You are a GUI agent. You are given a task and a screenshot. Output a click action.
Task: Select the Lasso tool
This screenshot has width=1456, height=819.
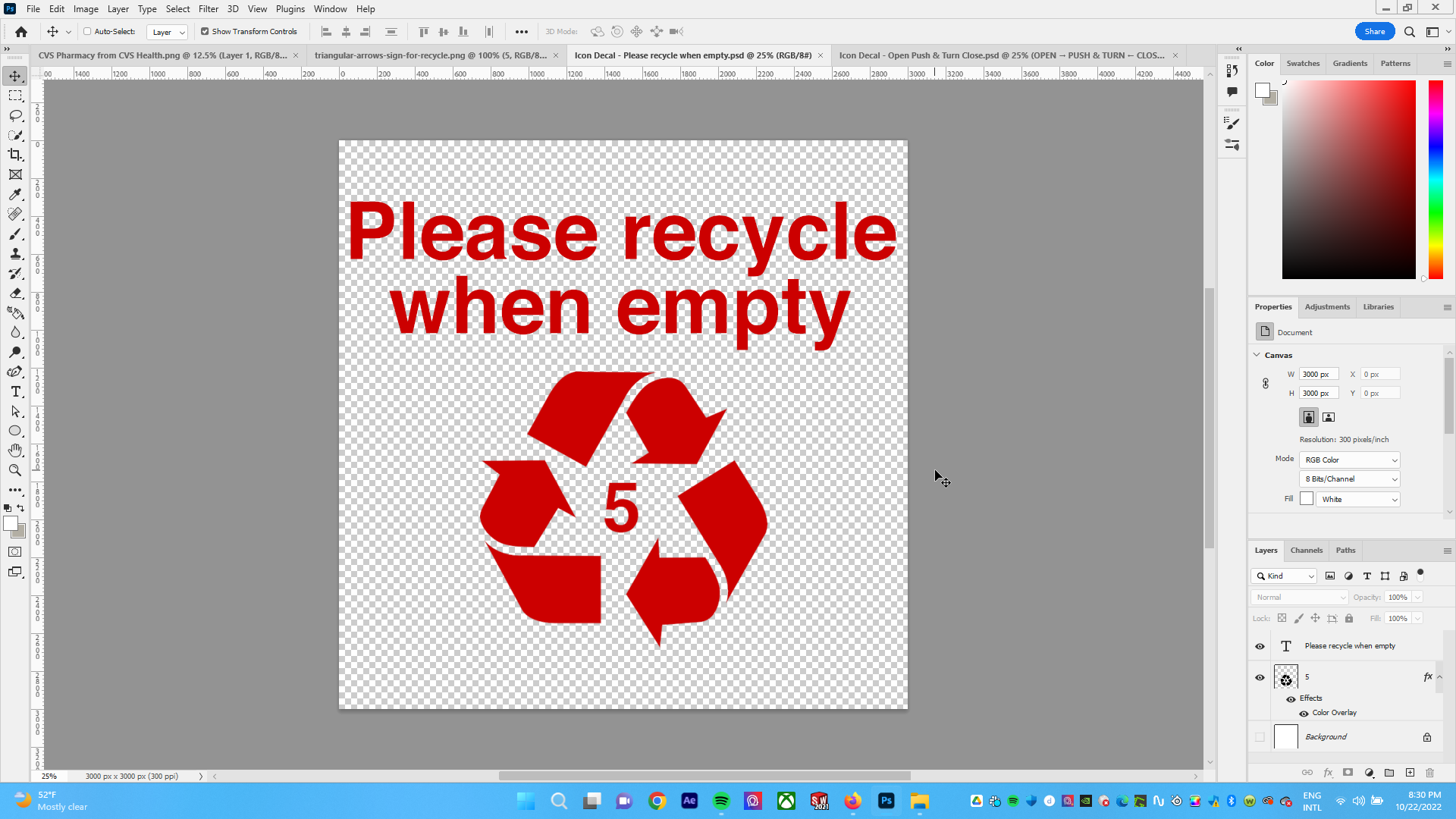tap(15, 115)
